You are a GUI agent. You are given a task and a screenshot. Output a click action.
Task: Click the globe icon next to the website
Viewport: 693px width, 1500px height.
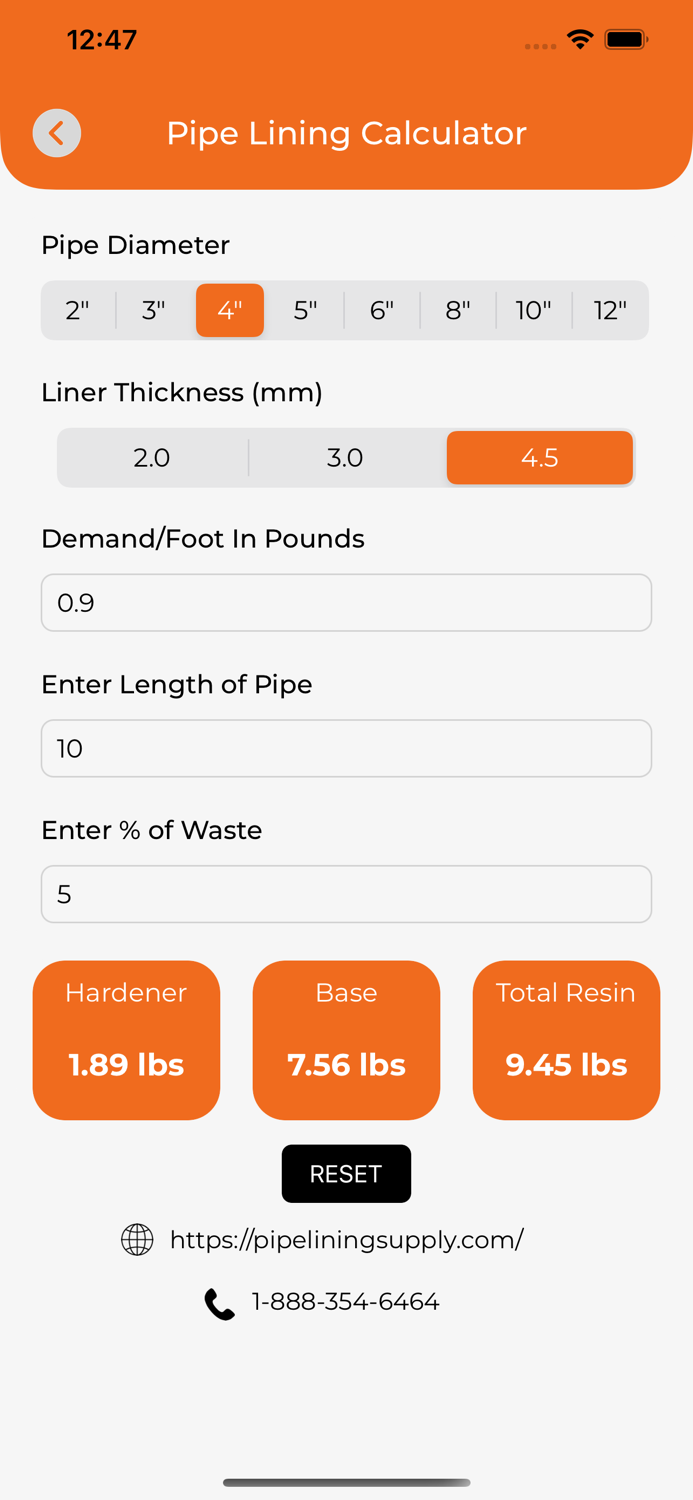pos(136,1239)
